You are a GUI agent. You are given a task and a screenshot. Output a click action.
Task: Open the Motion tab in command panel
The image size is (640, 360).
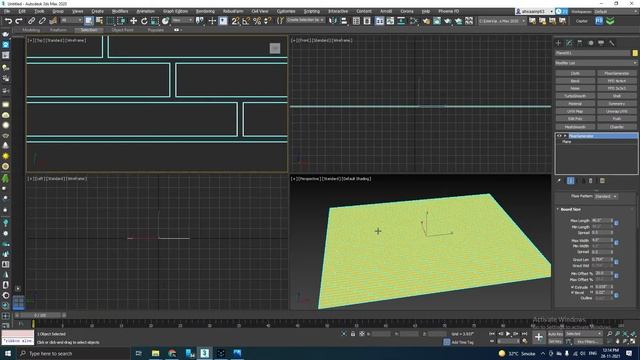click(x=591, y=43)
